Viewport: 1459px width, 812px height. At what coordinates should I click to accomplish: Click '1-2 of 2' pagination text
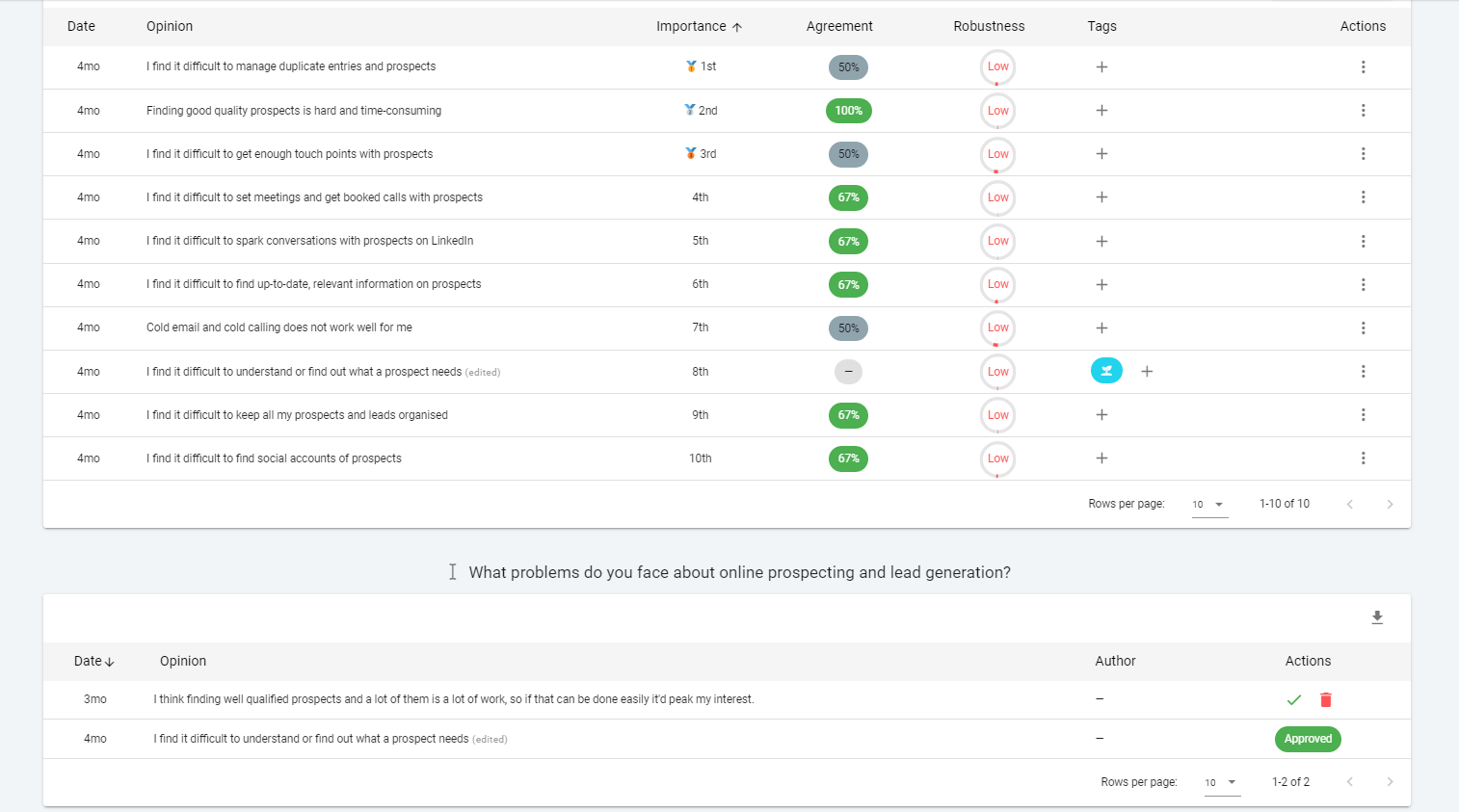point(1290,782)
